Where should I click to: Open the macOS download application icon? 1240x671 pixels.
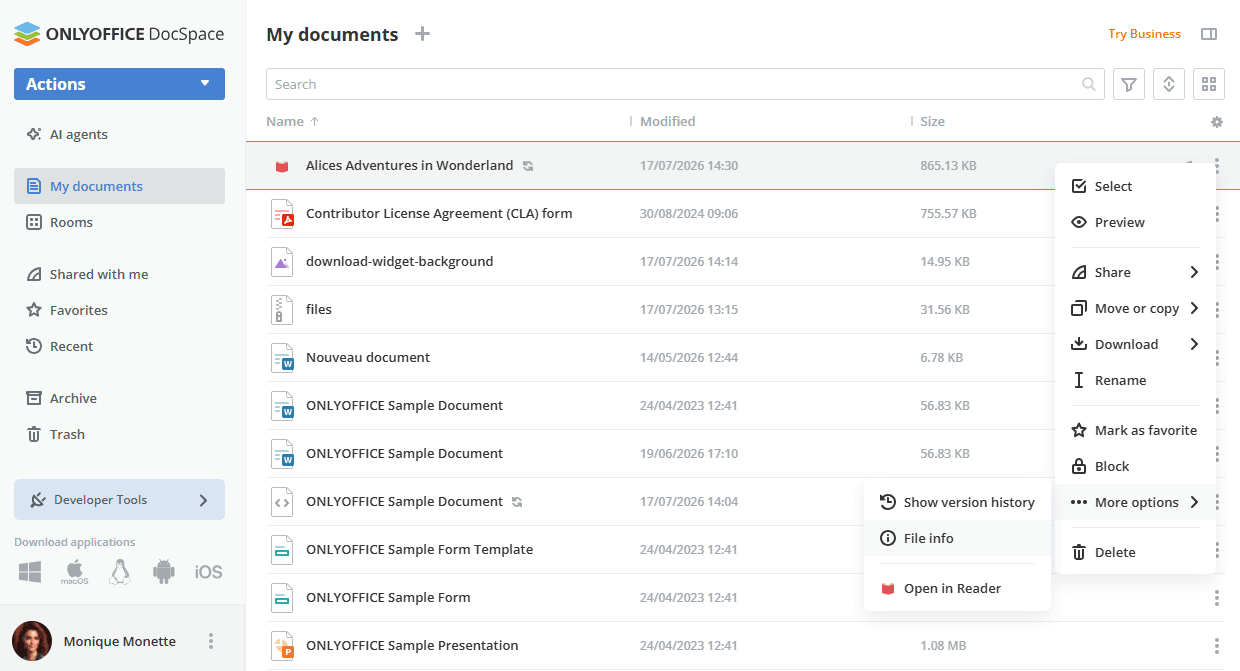[x=75, y=572]
